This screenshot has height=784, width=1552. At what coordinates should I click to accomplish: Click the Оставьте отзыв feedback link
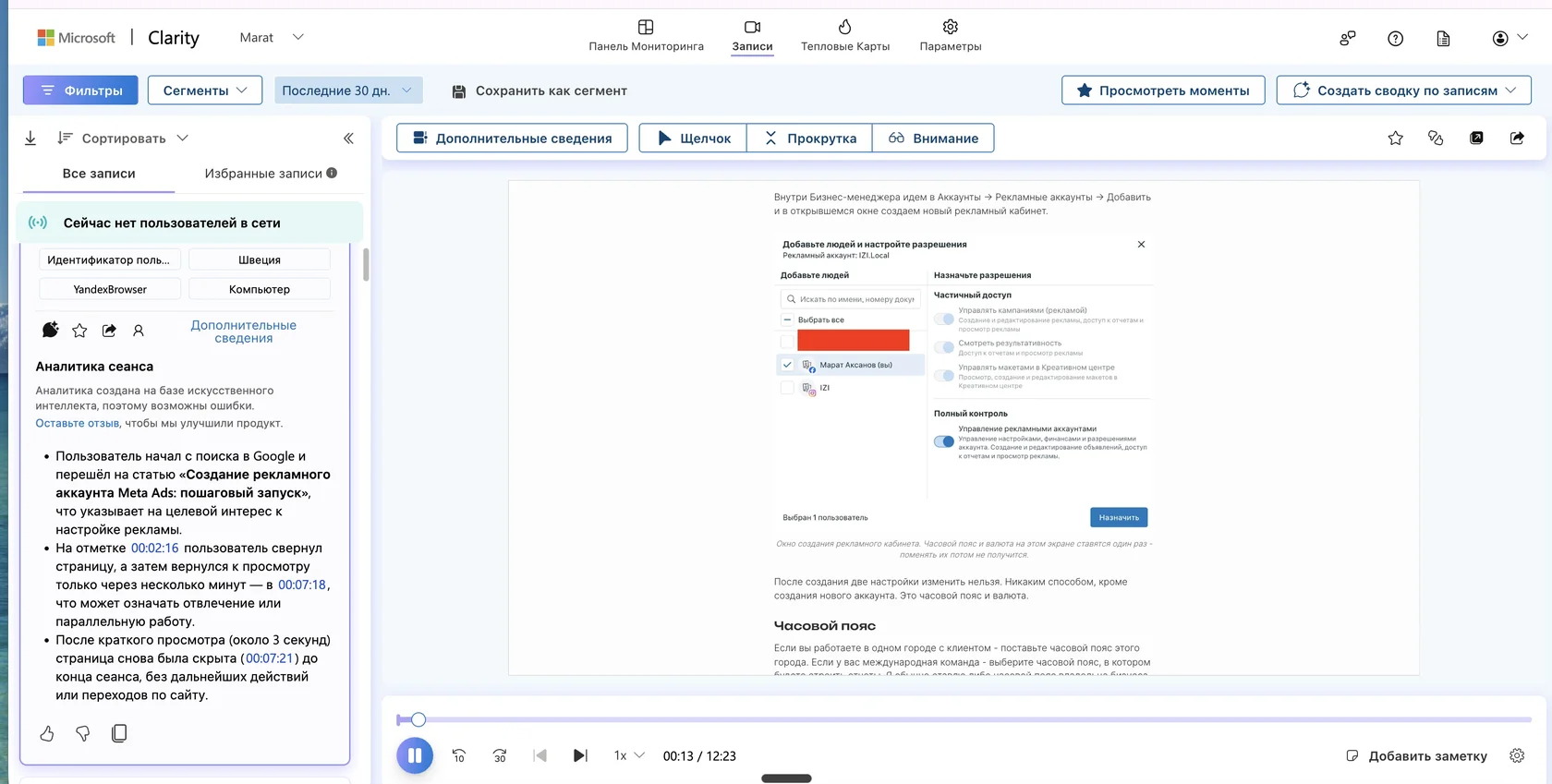coord(78,423)
